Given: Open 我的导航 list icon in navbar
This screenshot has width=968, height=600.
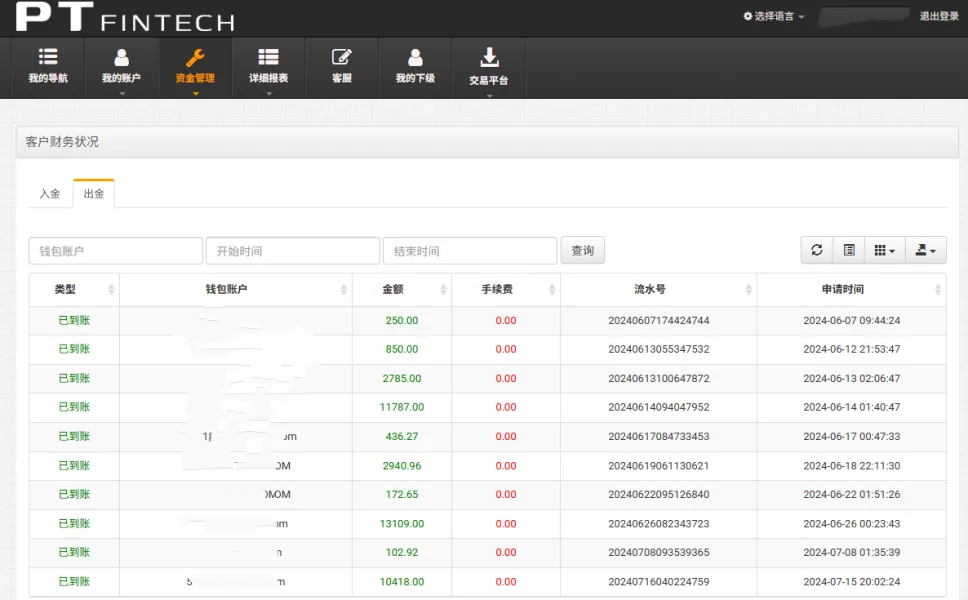Looking at the screenshot, I should tap(48, 58).
